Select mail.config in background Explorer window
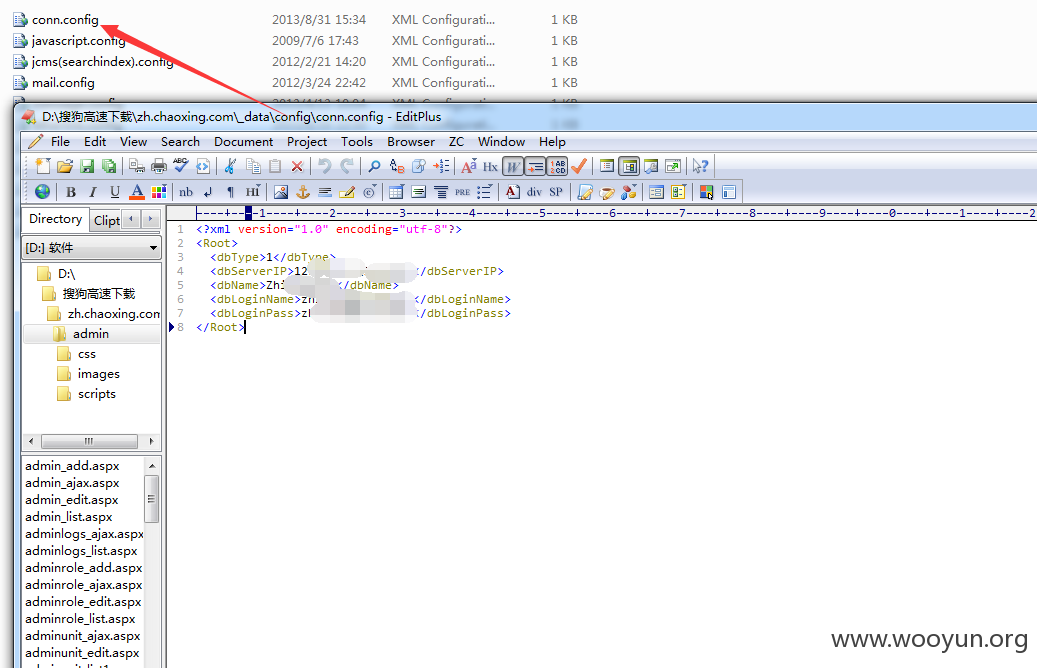 tap(63, 83)
